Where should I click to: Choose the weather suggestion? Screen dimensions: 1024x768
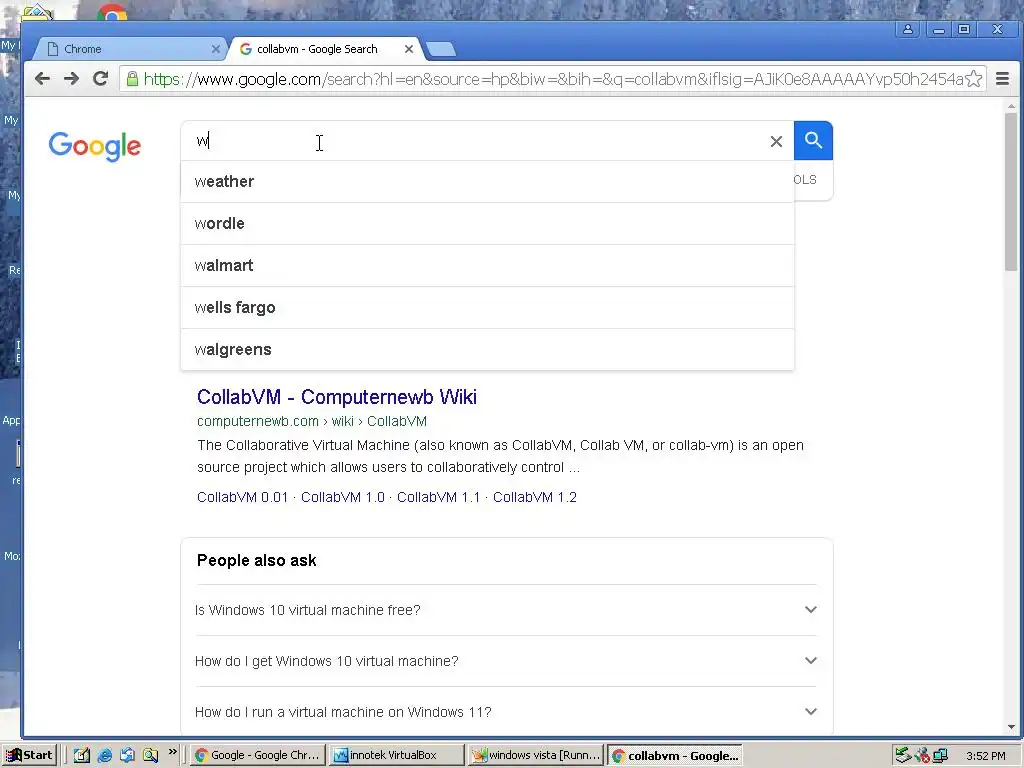click(487, 182)
